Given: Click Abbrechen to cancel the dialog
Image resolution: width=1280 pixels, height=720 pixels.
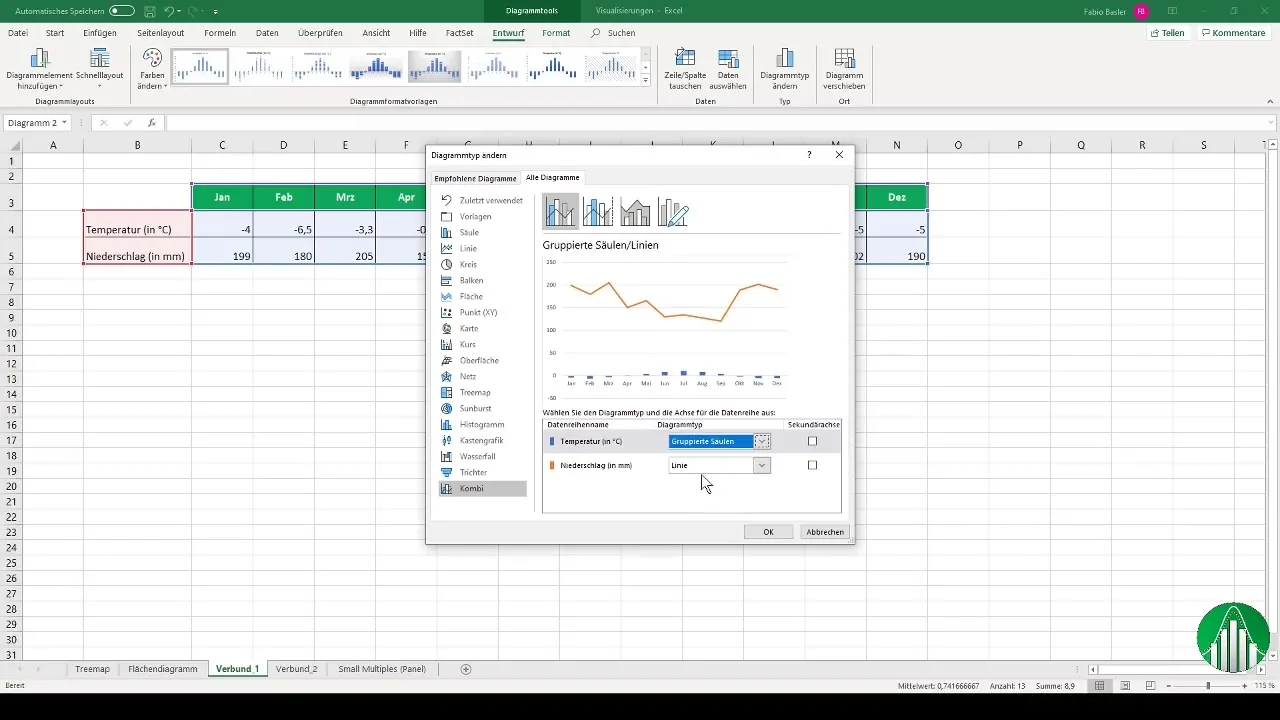Looking at the screenshot, I should click(x=825, y=532).
